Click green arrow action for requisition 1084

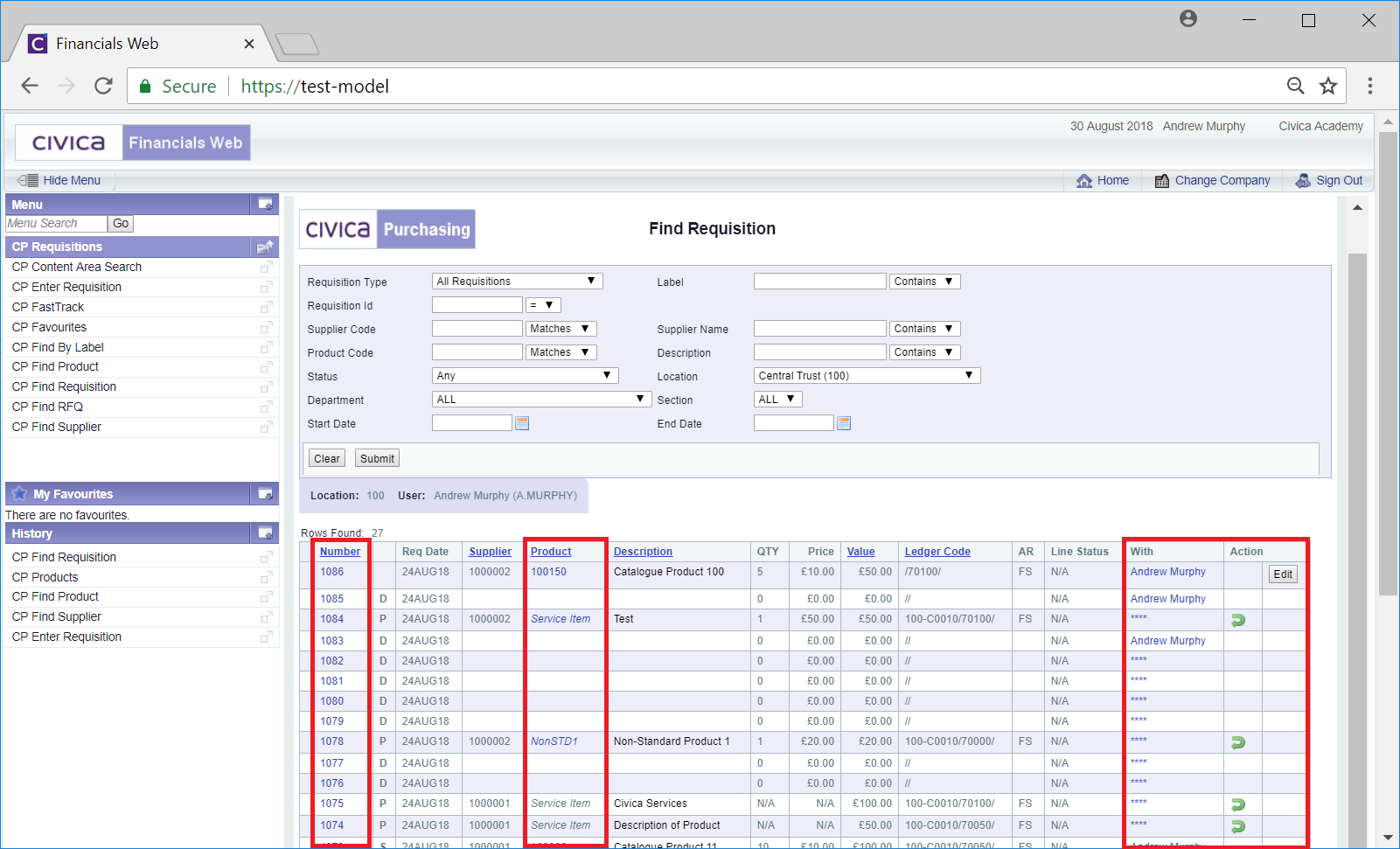(1238, 620)
